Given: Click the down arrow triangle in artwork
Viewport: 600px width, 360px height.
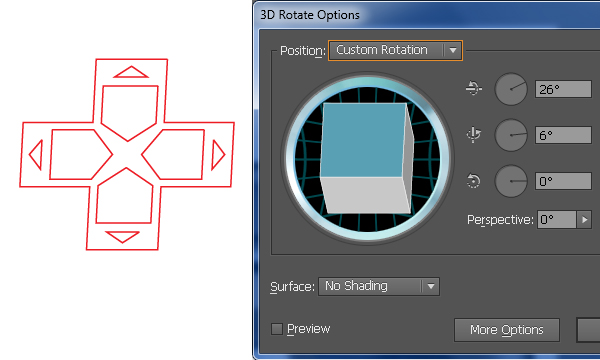Looking at the screenshot, I should click(122, 237).
